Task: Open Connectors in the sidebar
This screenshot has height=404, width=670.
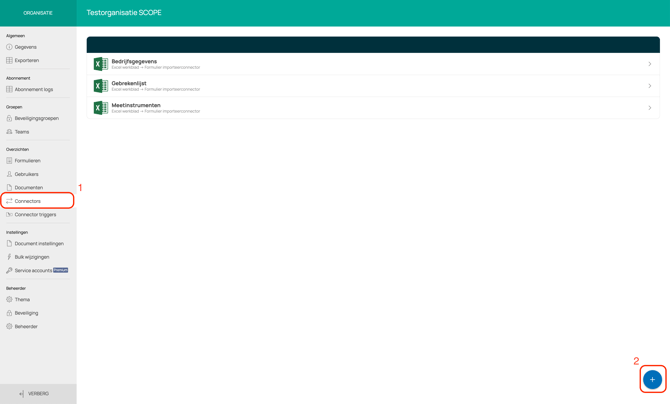Action: 28,201
